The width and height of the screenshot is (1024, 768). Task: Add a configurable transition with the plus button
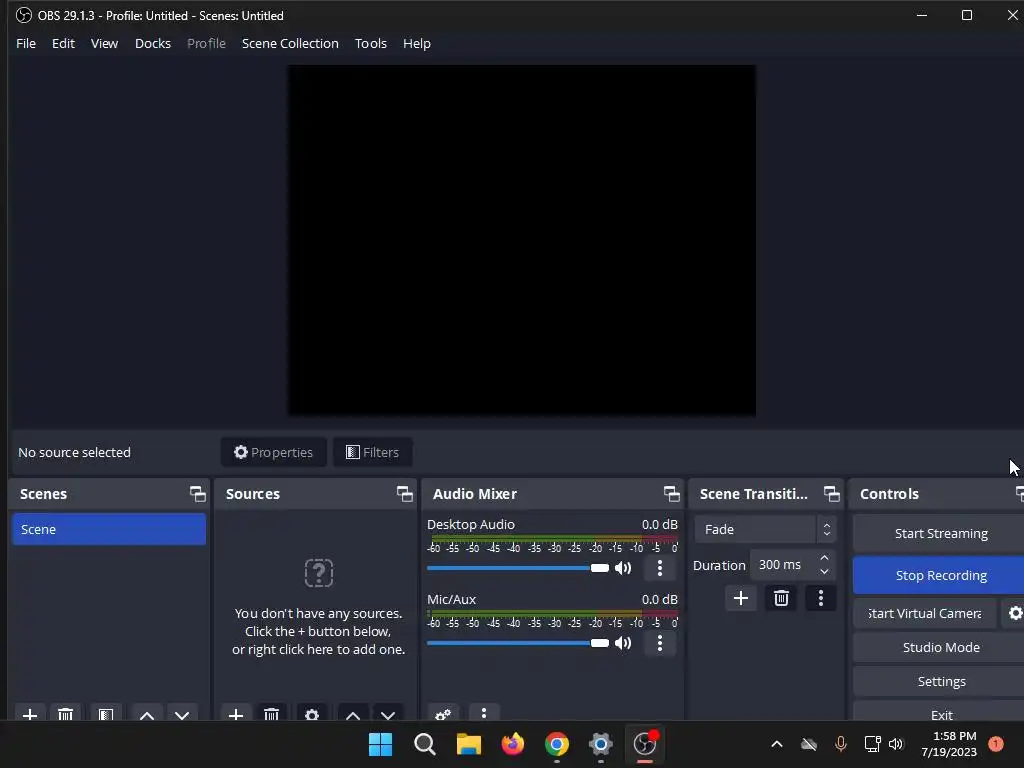[x=741, y=598]
